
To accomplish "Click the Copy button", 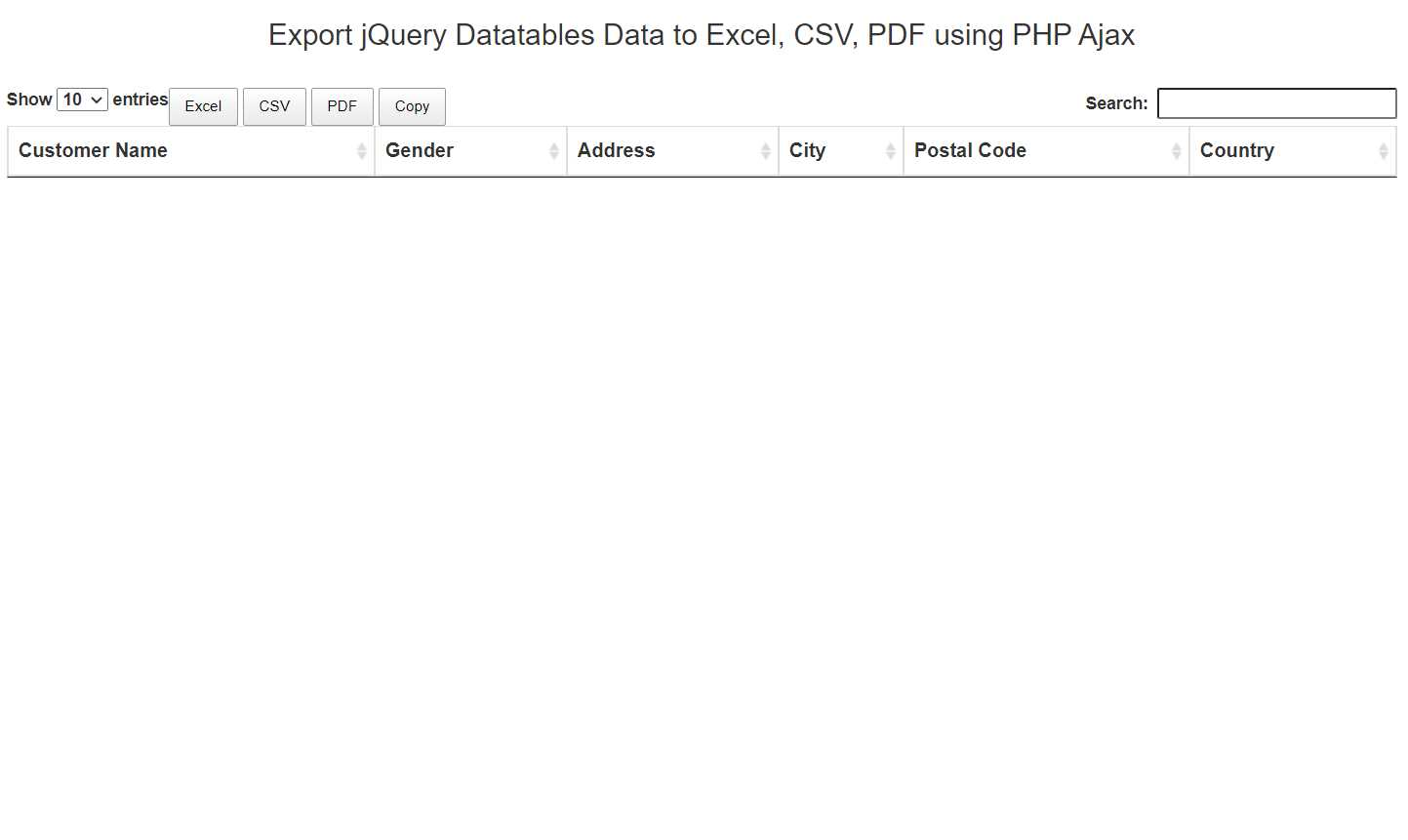I will tap(412, 106).
